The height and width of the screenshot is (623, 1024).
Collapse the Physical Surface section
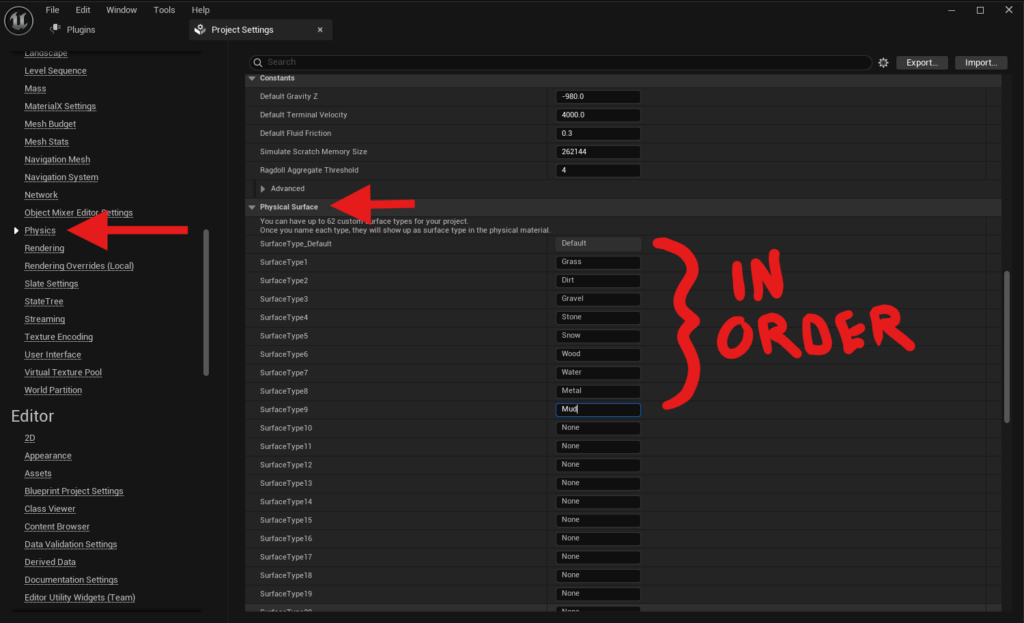(252, 207)
